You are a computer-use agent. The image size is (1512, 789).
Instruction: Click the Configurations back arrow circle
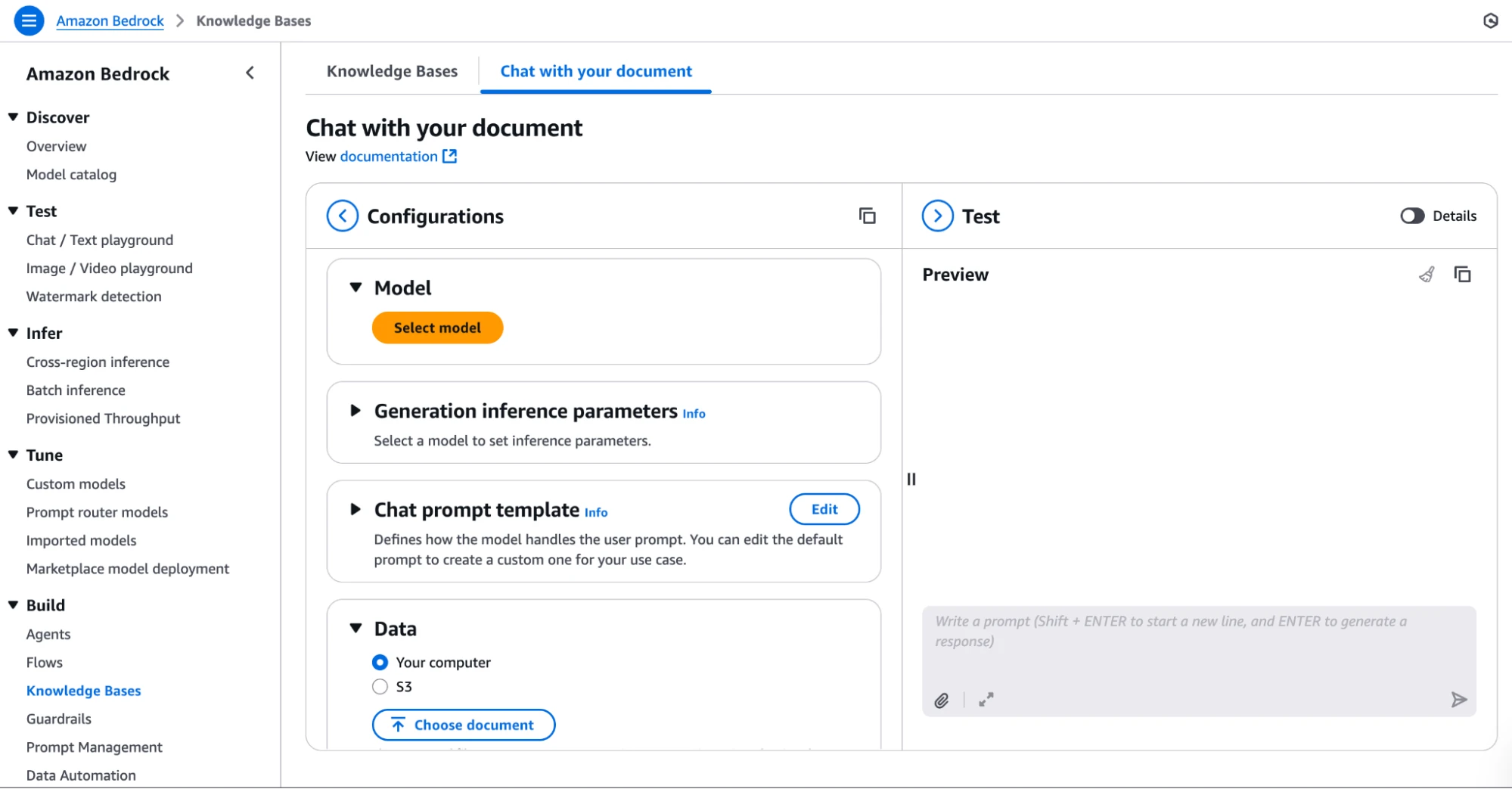pos(343,216)
